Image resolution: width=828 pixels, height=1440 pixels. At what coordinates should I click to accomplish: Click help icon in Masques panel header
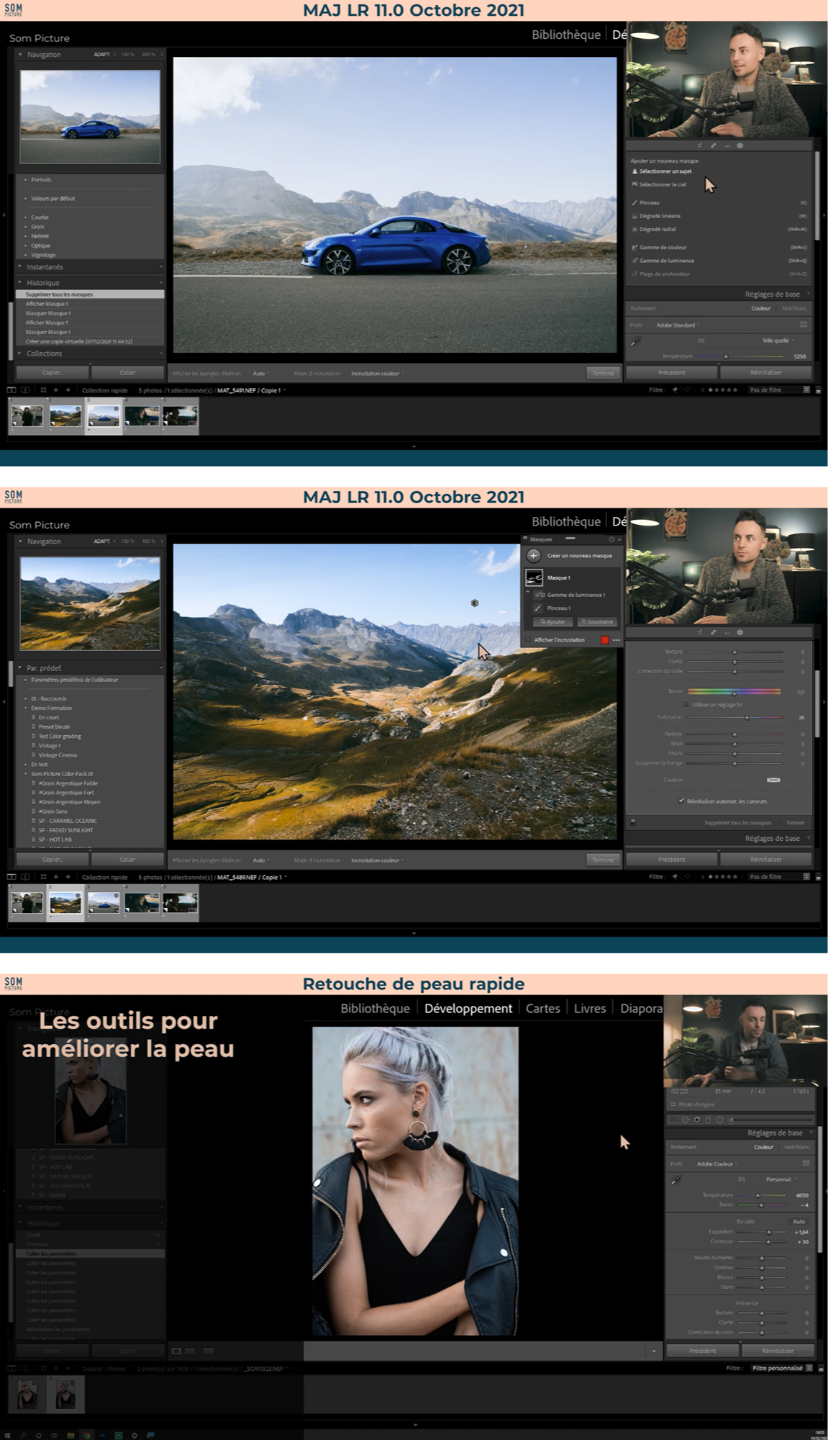point(611,539)
